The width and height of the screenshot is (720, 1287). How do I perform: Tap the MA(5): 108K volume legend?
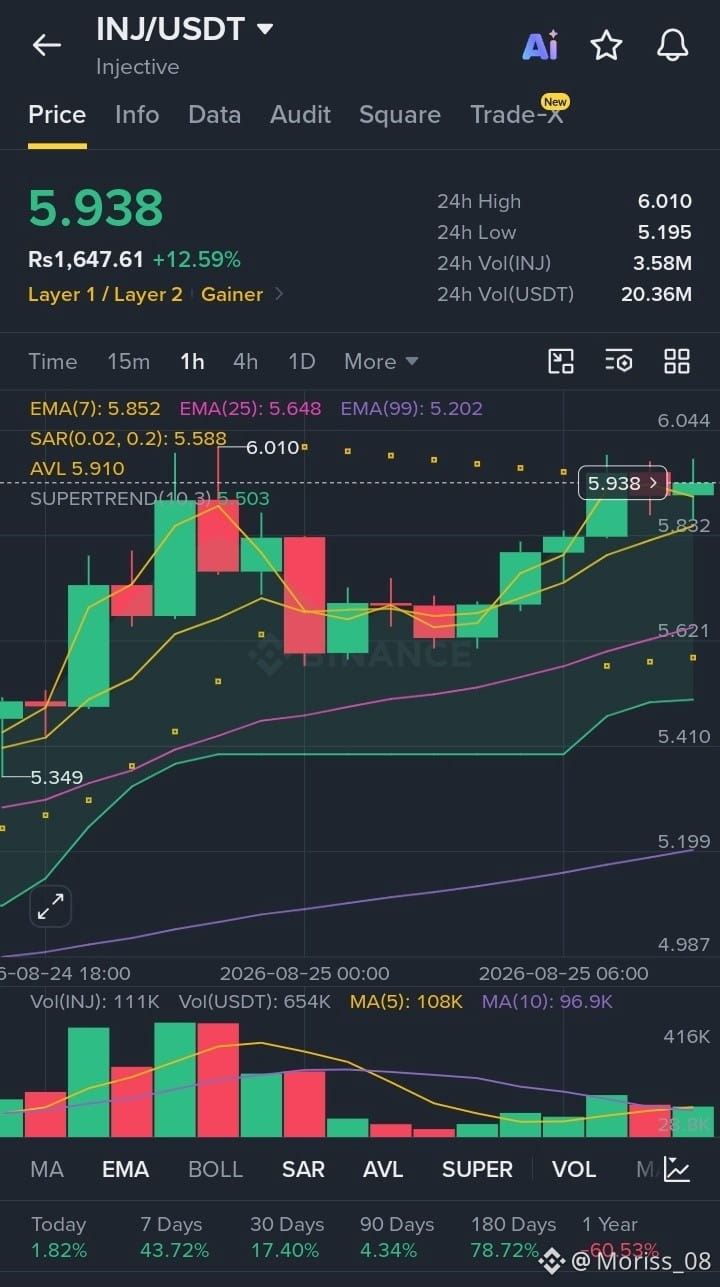click(406, 1001)
